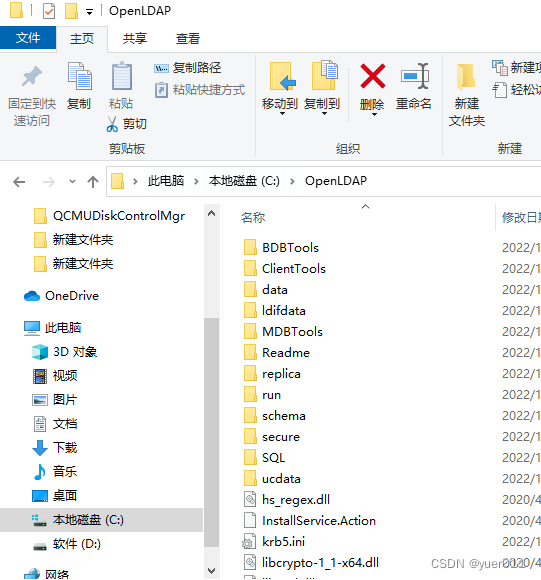Click the Pin to Quick access icon
The height and width of the screenshot is (580, 541).
[31, 77]
